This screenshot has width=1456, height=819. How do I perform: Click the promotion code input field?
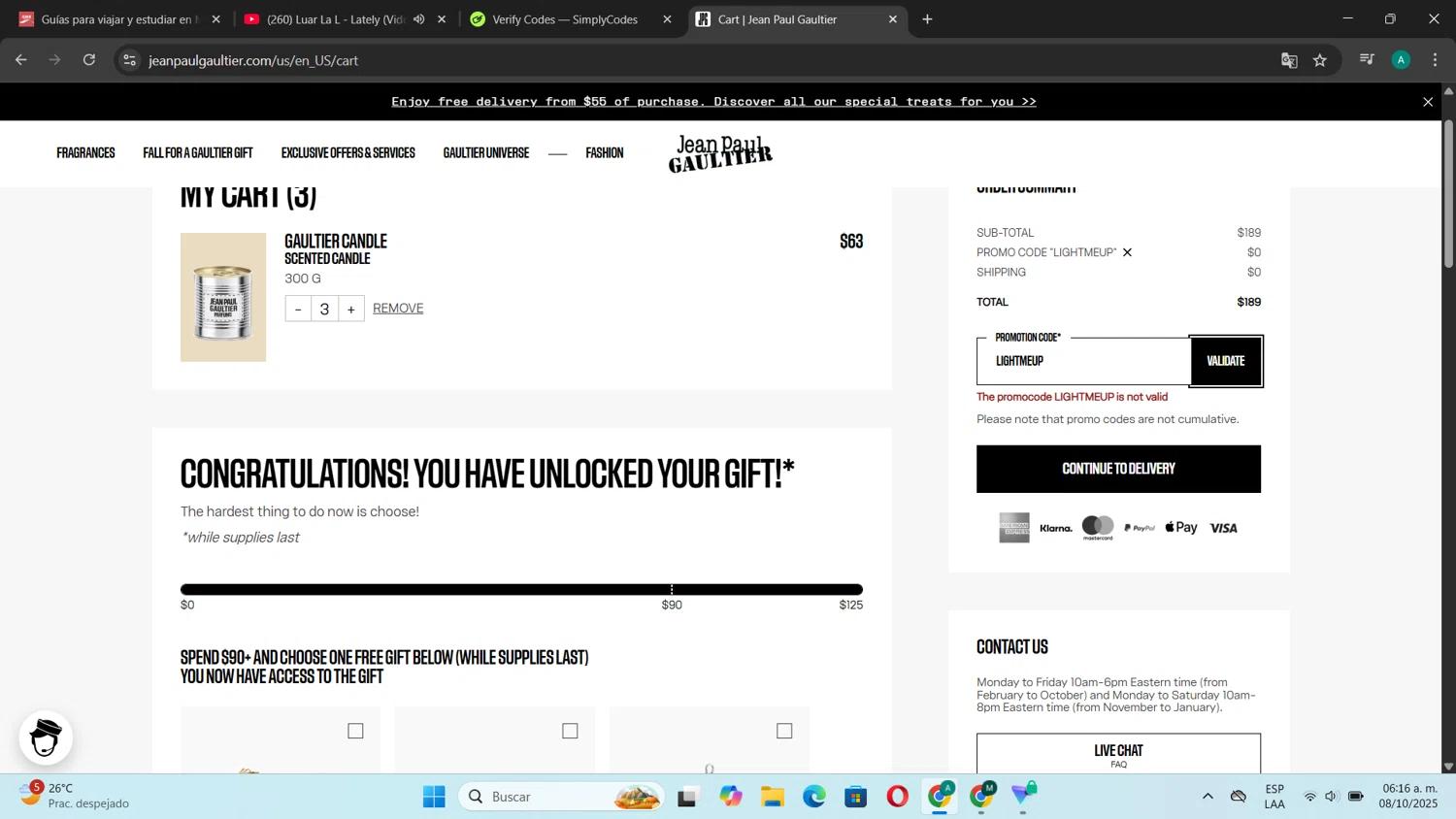click(1083, 361)
